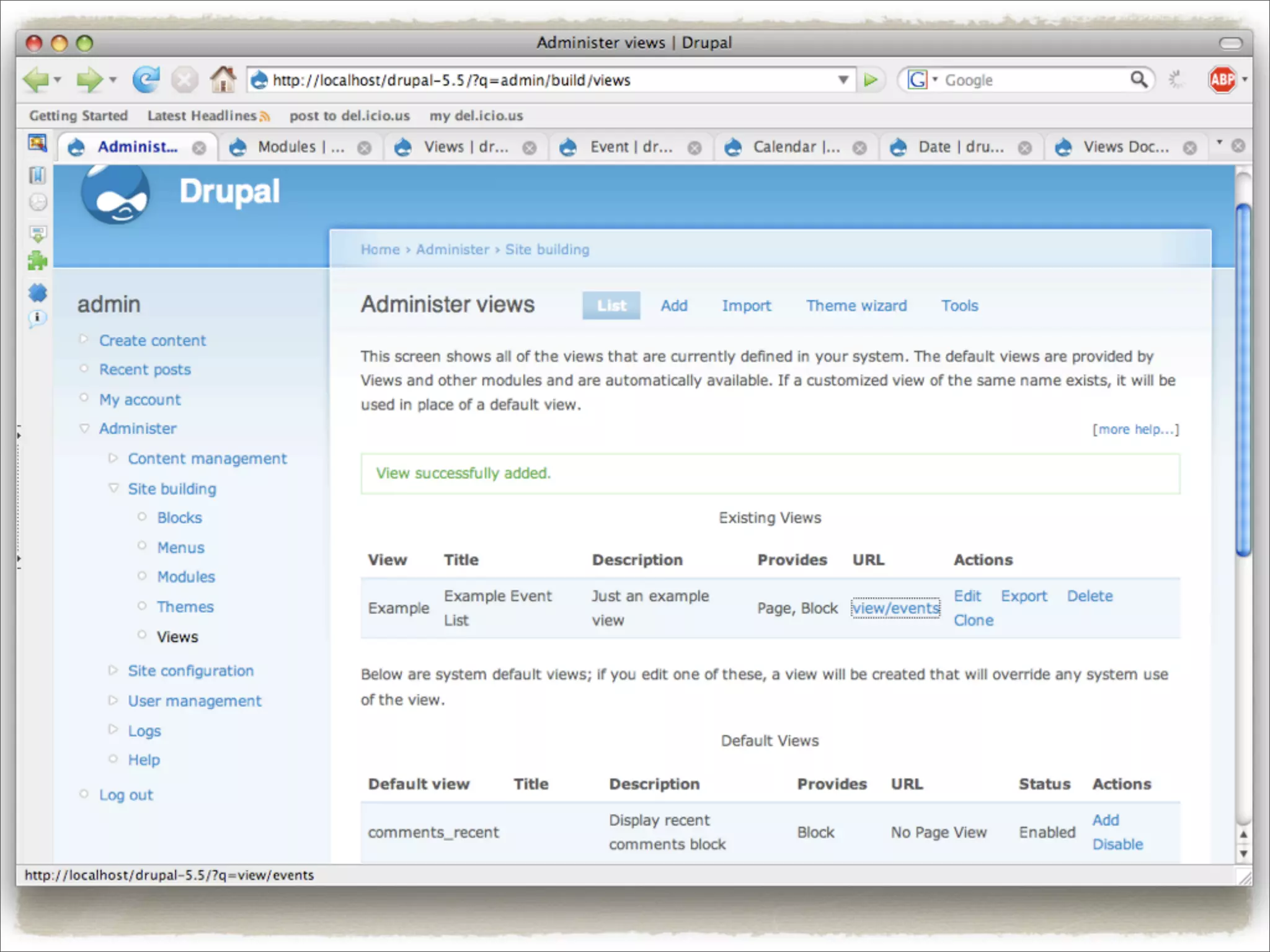Click the Home breadcrumb link

click(x=380, y=249)
